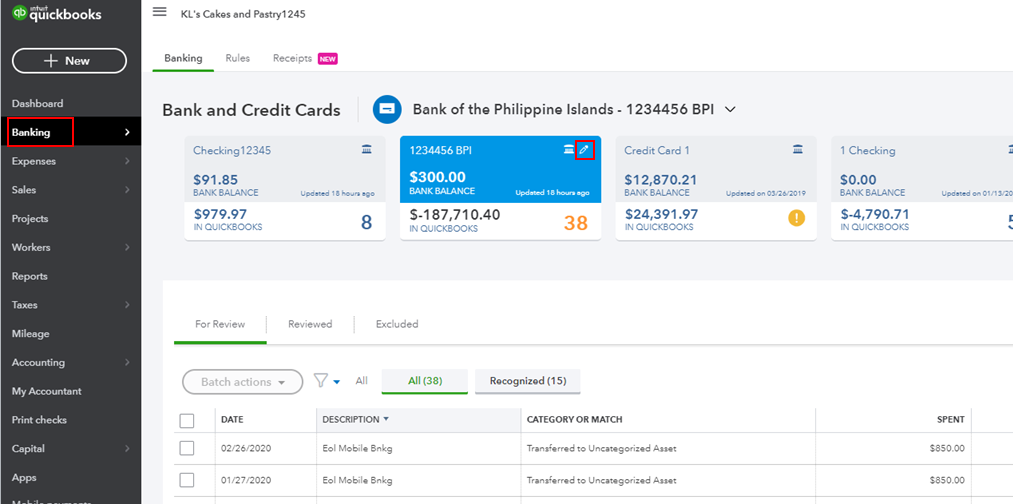Click the bank icon on 1234456 BPI card

point(569,150)
